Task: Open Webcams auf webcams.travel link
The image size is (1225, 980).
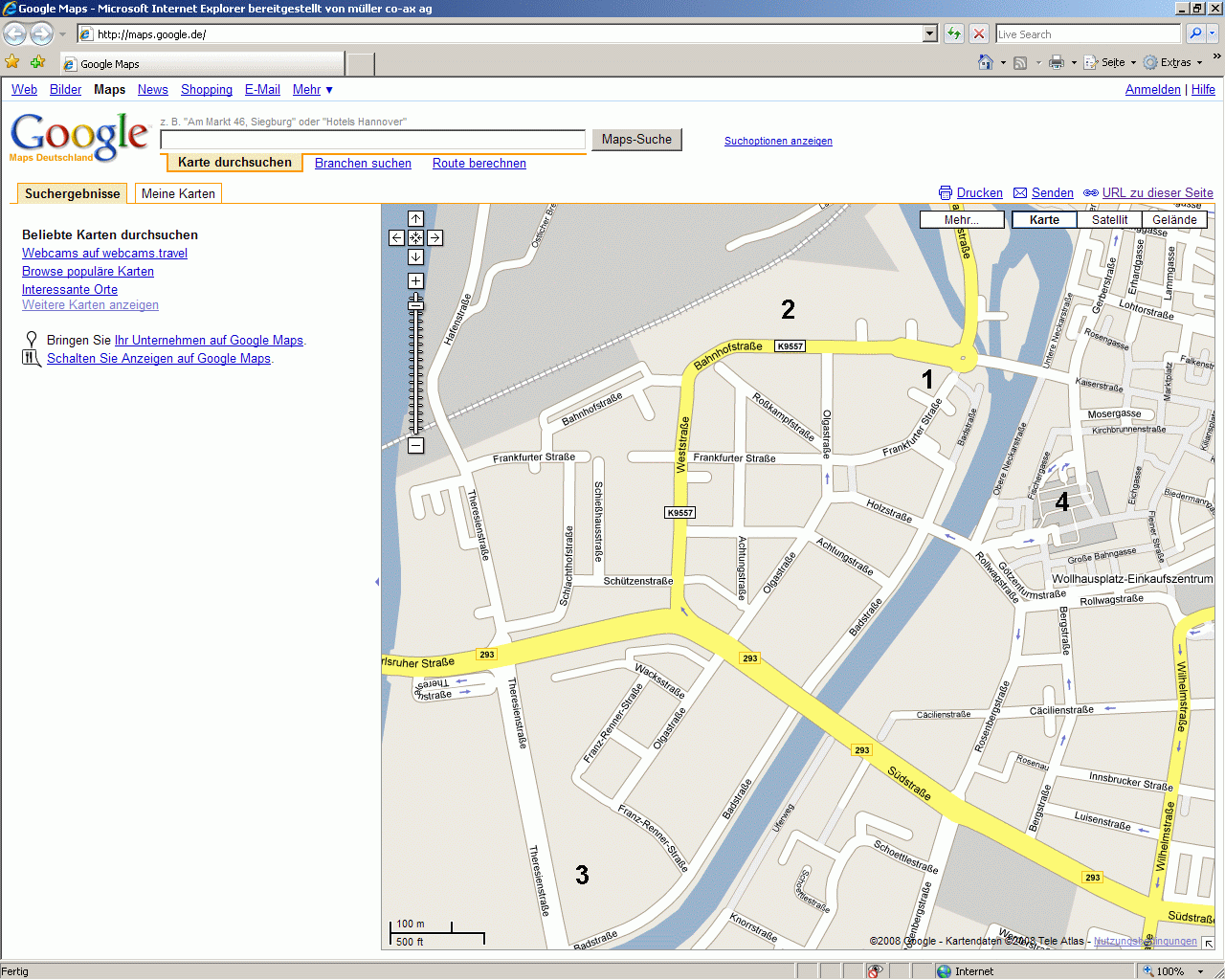Action: (104, 253)
